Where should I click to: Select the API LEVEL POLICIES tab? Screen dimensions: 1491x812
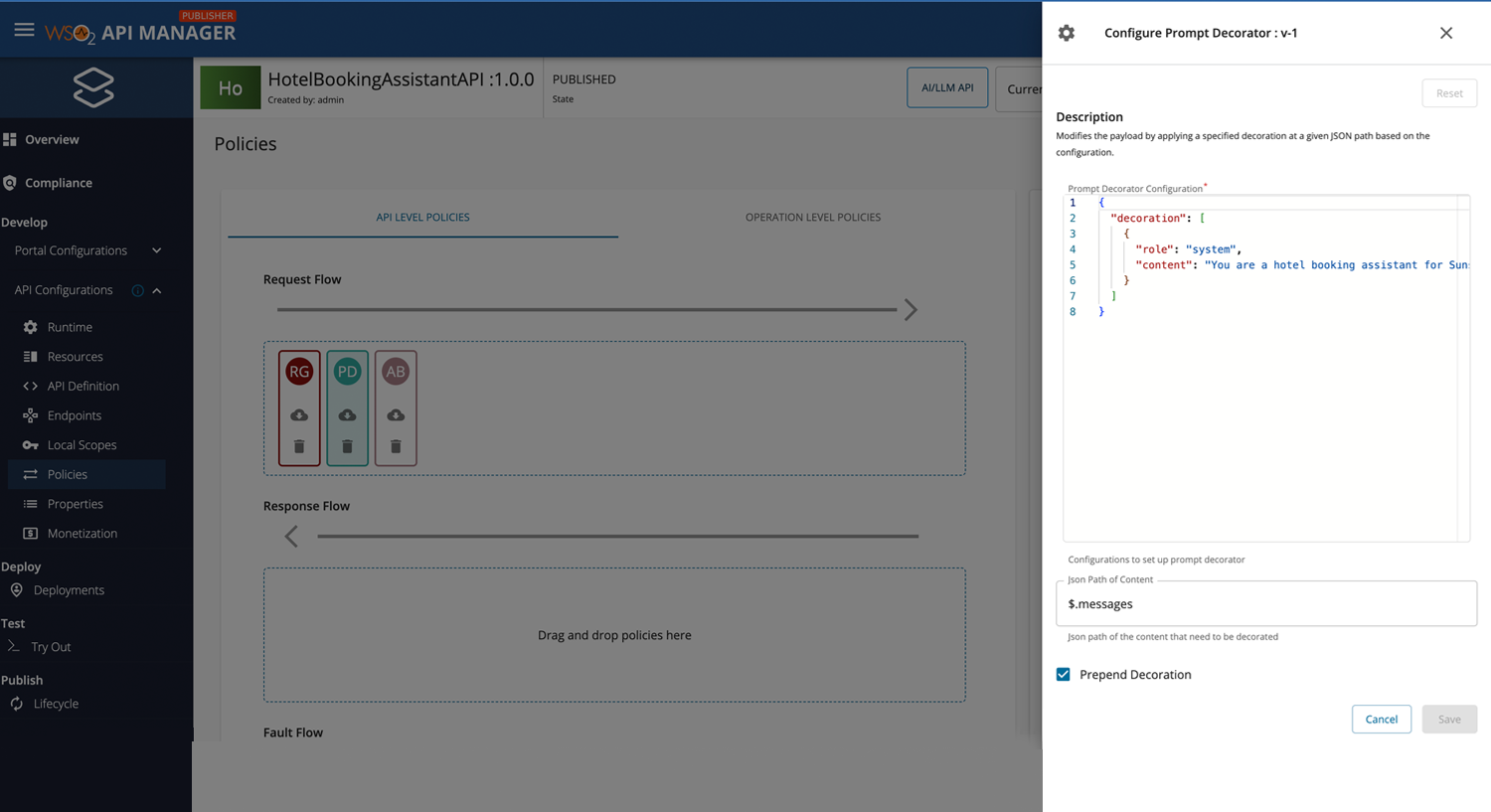click(x=422, y=217)
